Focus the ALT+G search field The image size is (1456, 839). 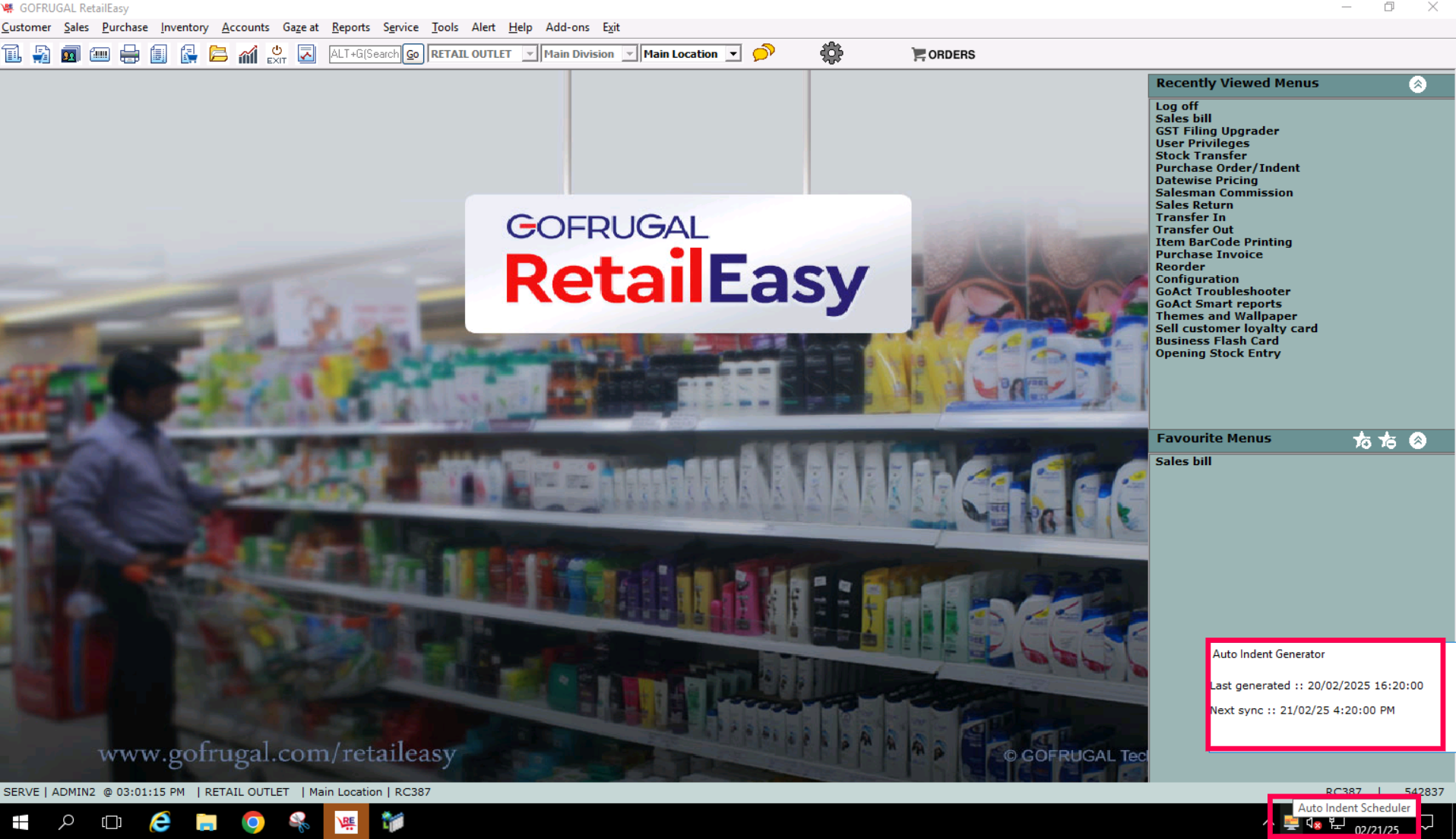tap(365, 54)
